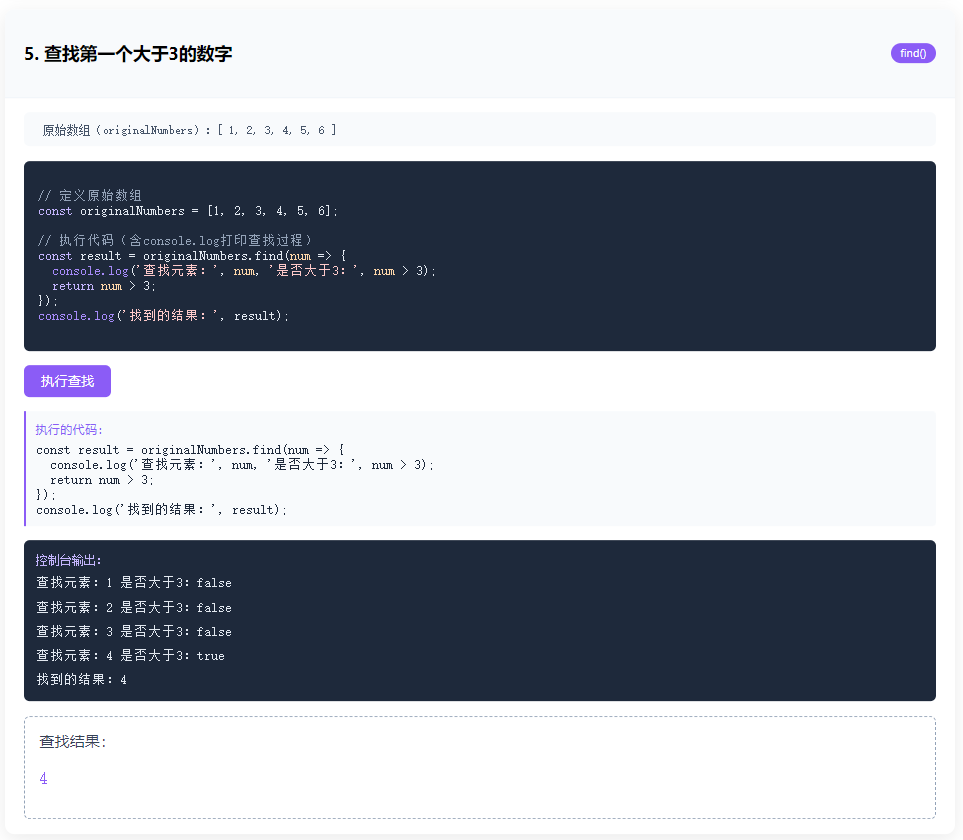Click the 控制台输出: label
963x840 pixels.
68,561
